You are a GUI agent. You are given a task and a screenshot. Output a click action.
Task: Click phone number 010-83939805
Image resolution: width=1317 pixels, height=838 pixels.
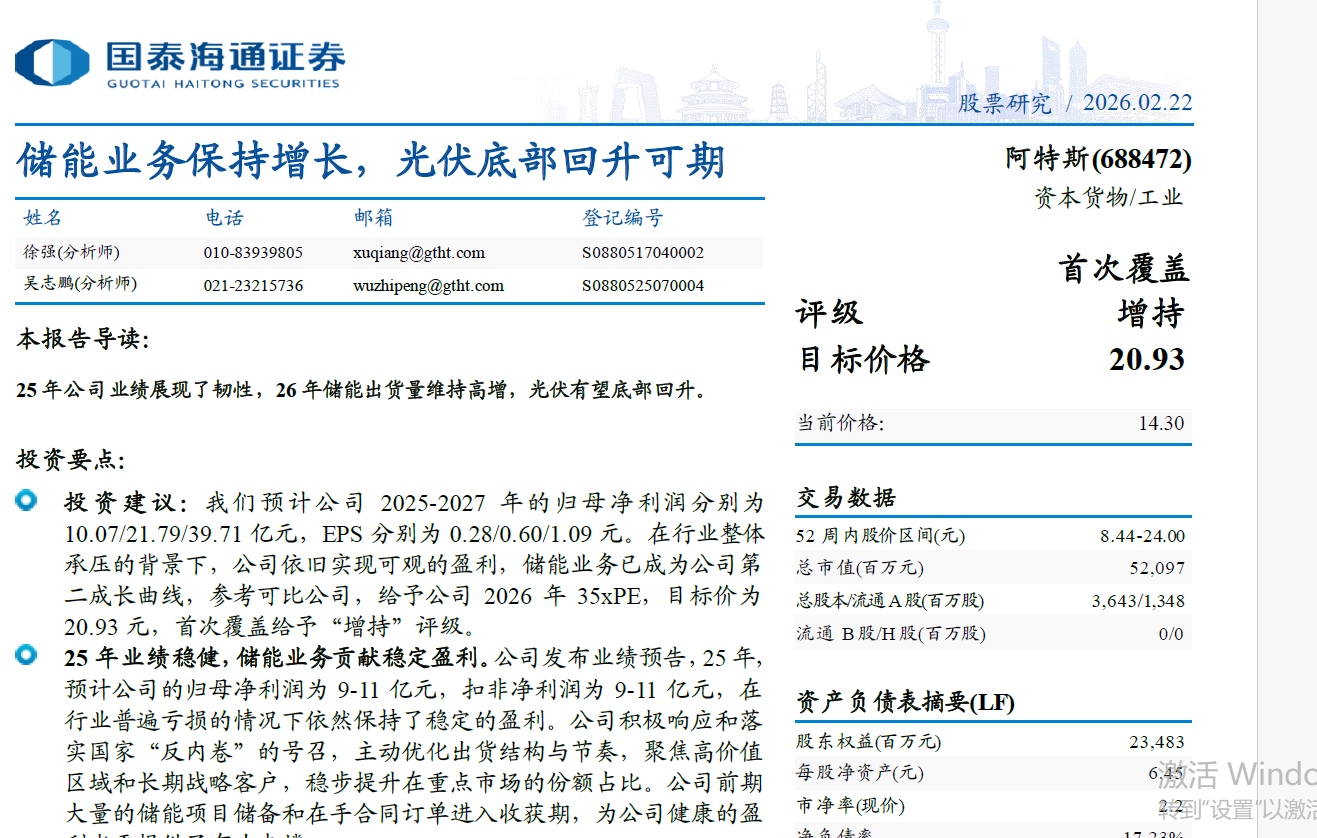point(253,253)
